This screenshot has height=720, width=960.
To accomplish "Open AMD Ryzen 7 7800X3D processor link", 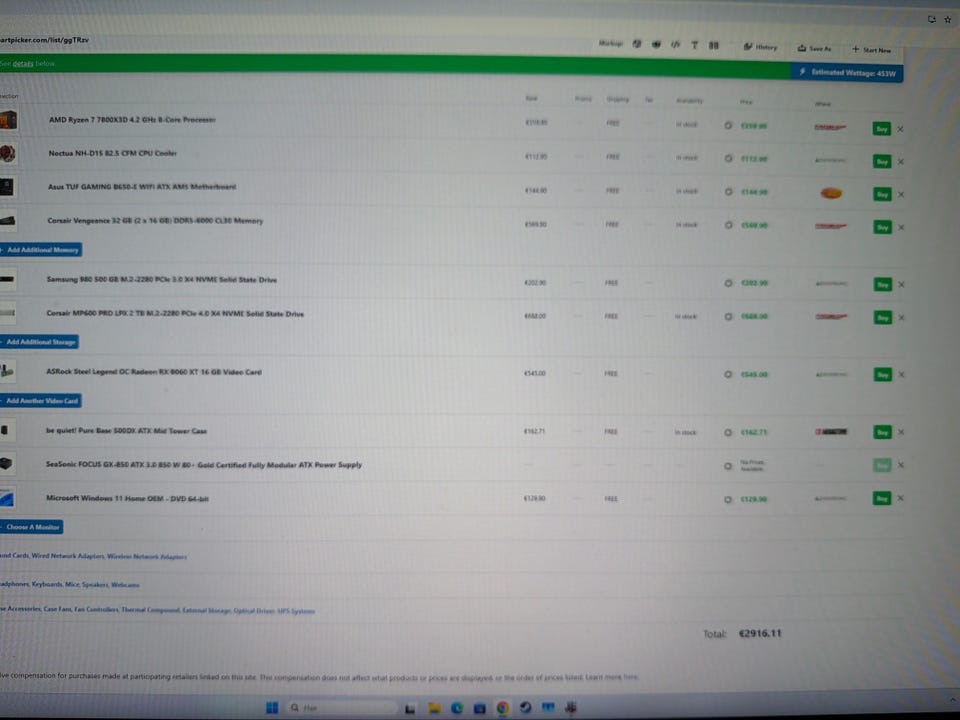I will click(132, 119).
